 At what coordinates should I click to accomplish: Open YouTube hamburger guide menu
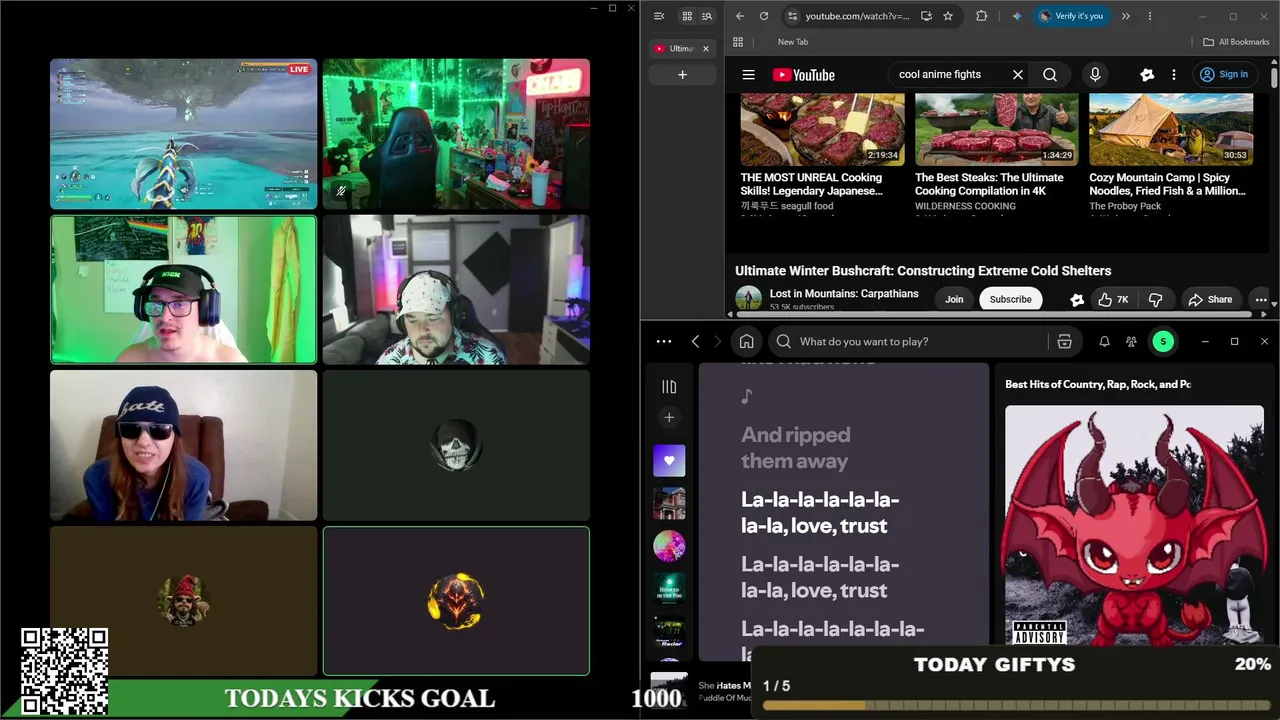748,74
